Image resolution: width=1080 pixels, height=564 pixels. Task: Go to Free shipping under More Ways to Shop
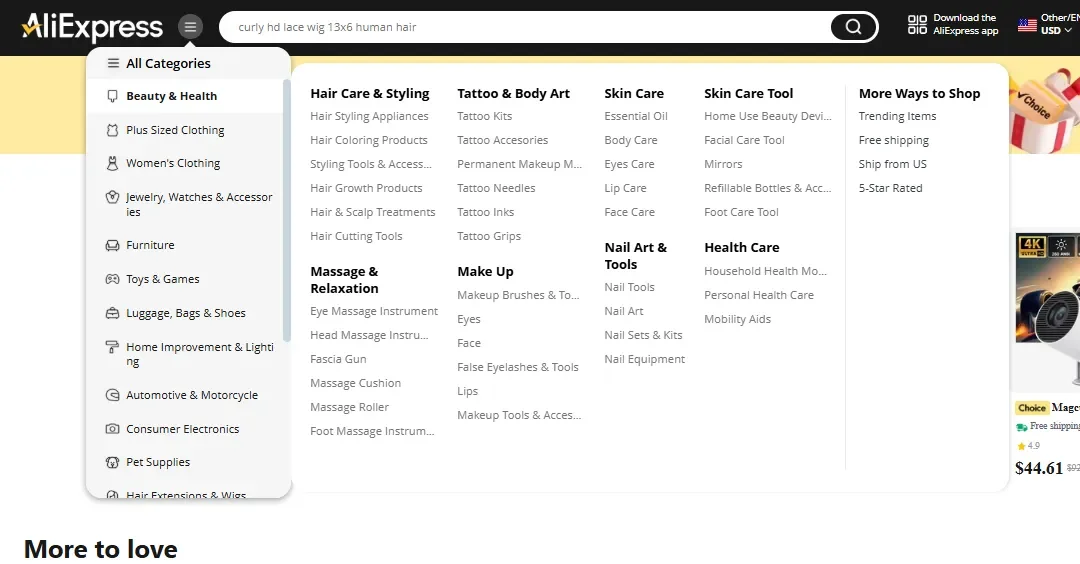(x=893, y=140)
